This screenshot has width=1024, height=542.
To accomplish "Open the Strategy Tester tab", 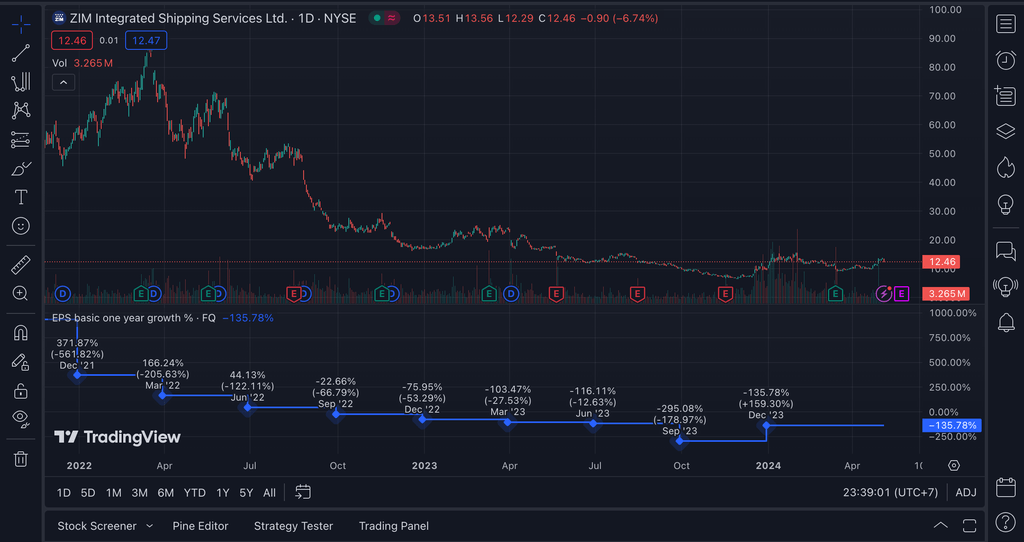I will [293, 526].
